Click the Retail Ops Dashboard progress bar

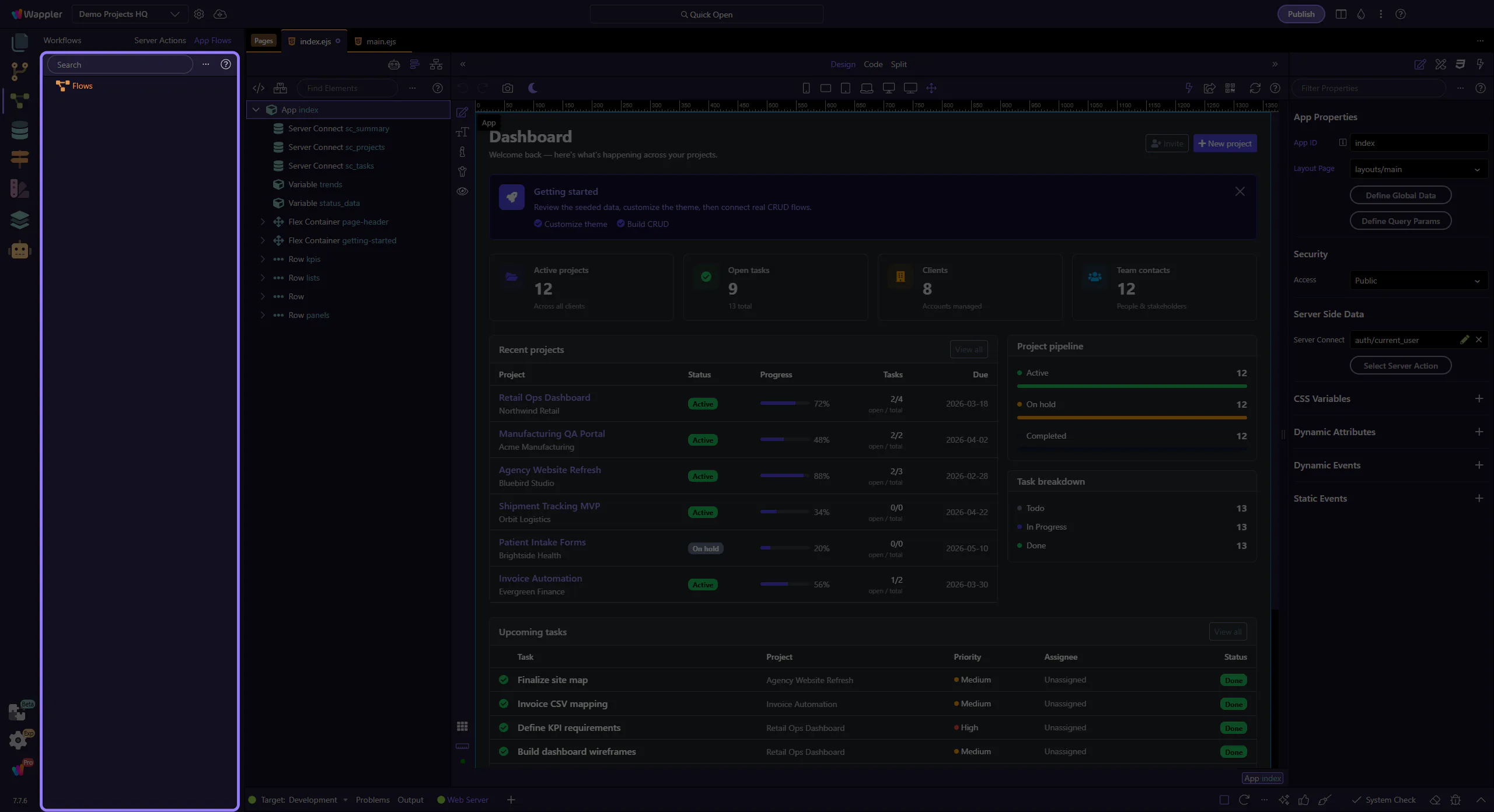(785, 404)
